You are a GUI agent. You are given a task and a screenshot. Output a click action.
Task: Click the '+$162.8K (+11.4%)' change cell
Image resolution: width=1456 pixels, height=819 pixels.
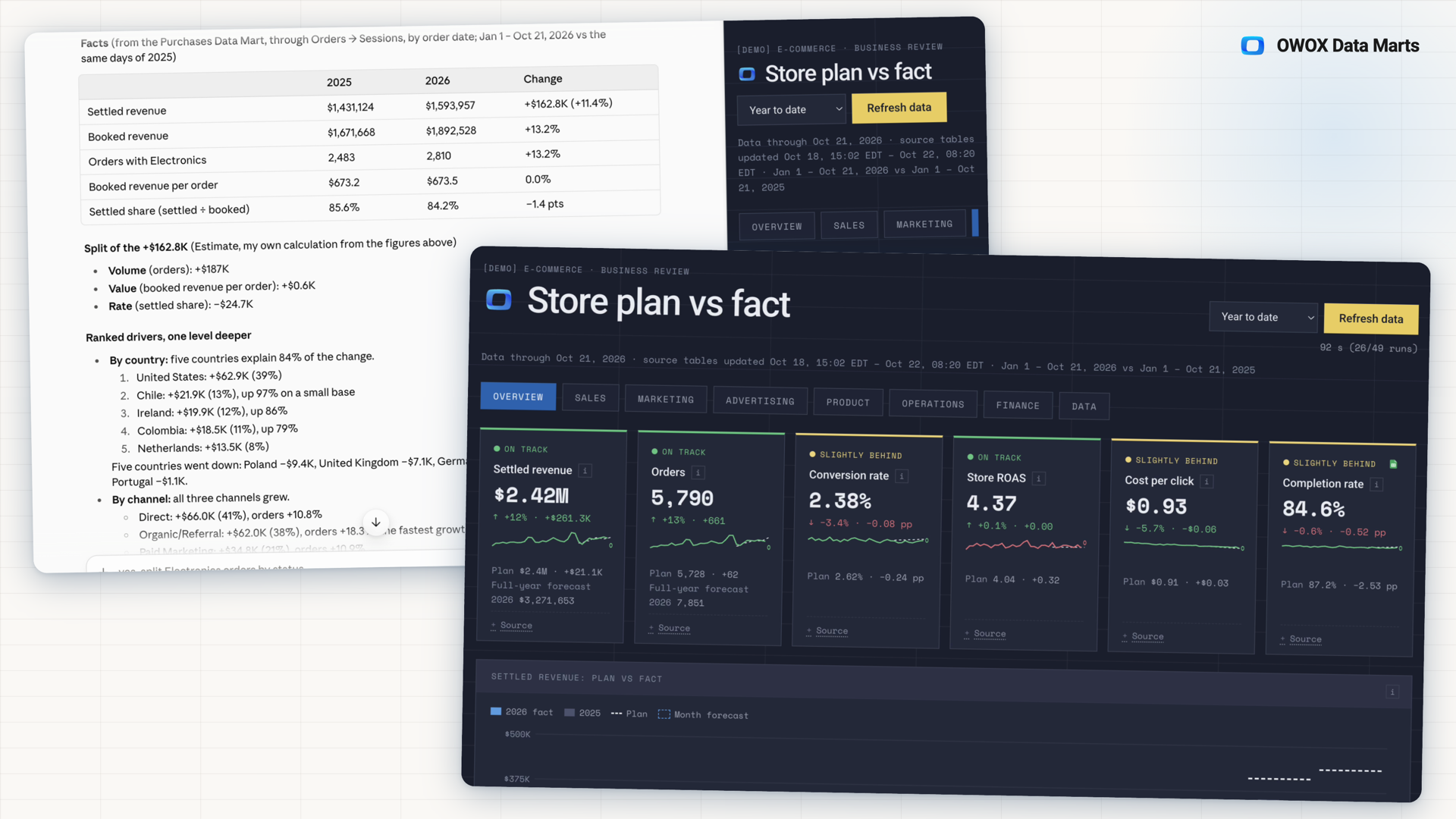point(568,103)
